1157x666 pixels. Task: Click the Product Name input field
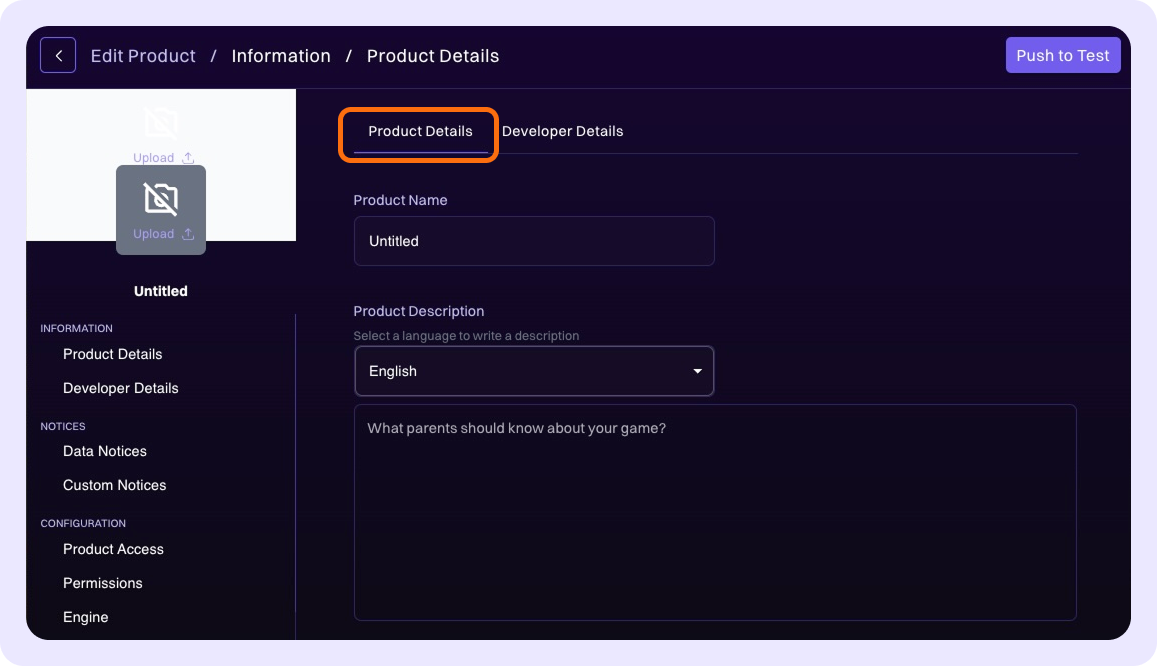[534, 241]
